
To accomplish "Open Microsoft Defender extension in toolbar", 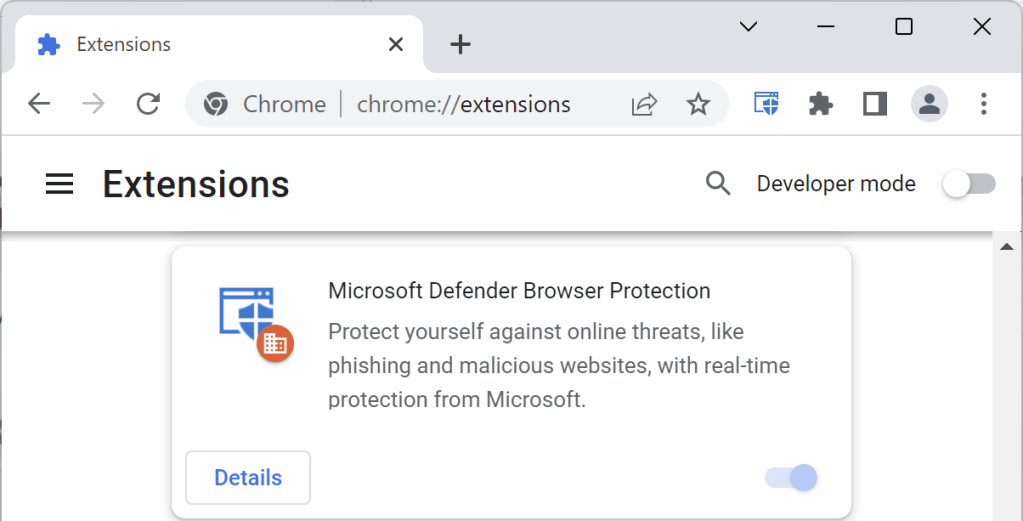I will click(767, 104).
